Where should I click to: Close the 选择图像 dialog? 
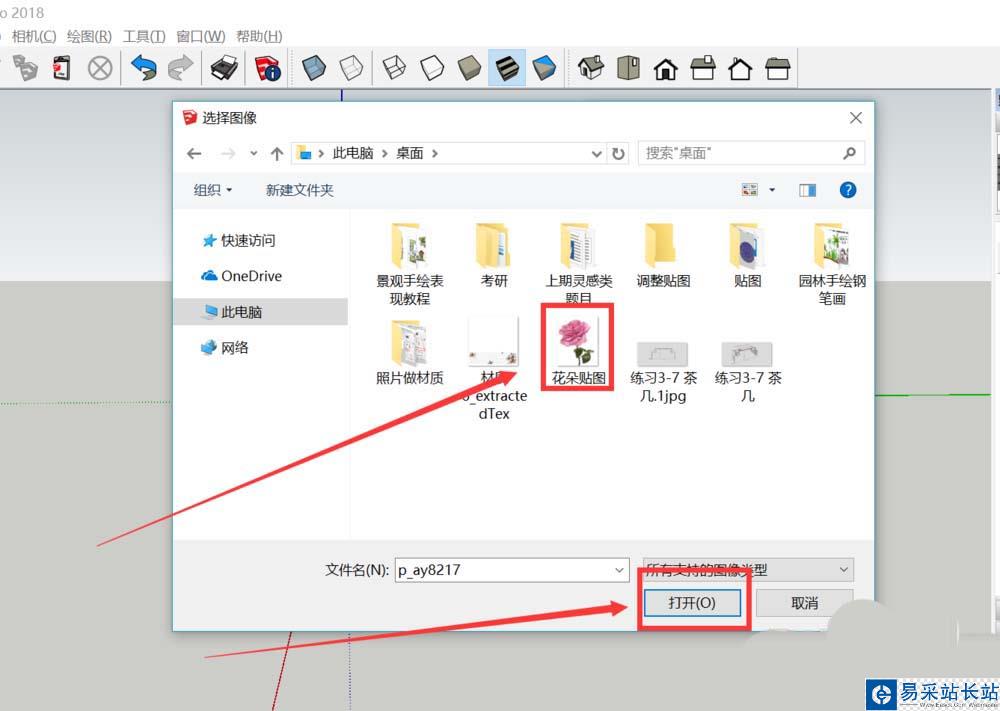856,118
